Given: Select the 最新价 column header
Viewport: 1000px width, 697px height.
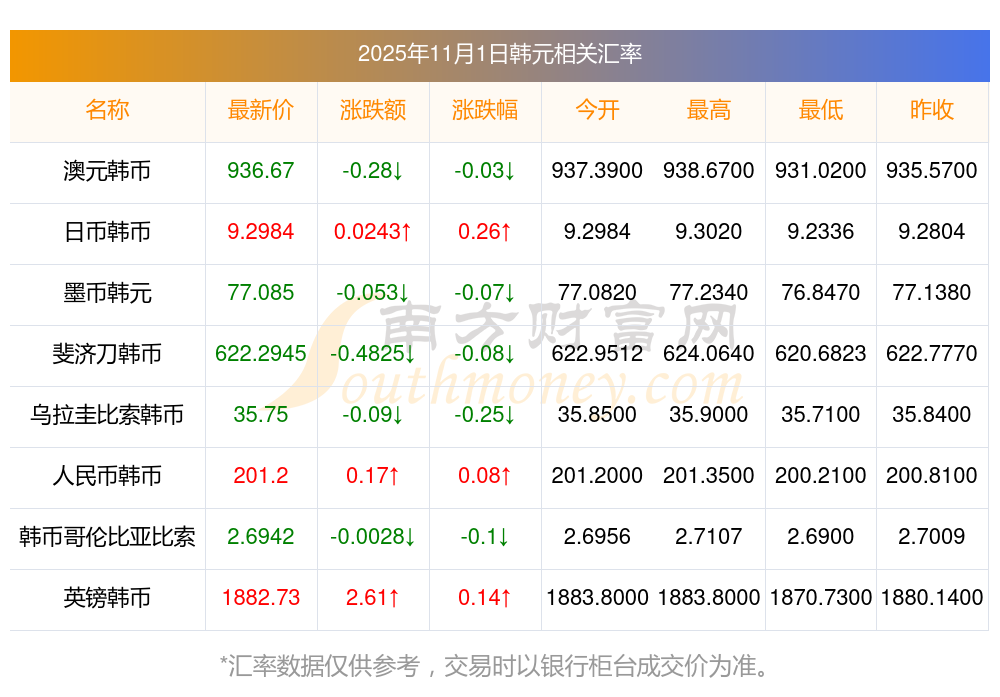Looking at the screenshot, I should [x=260, y=110].
